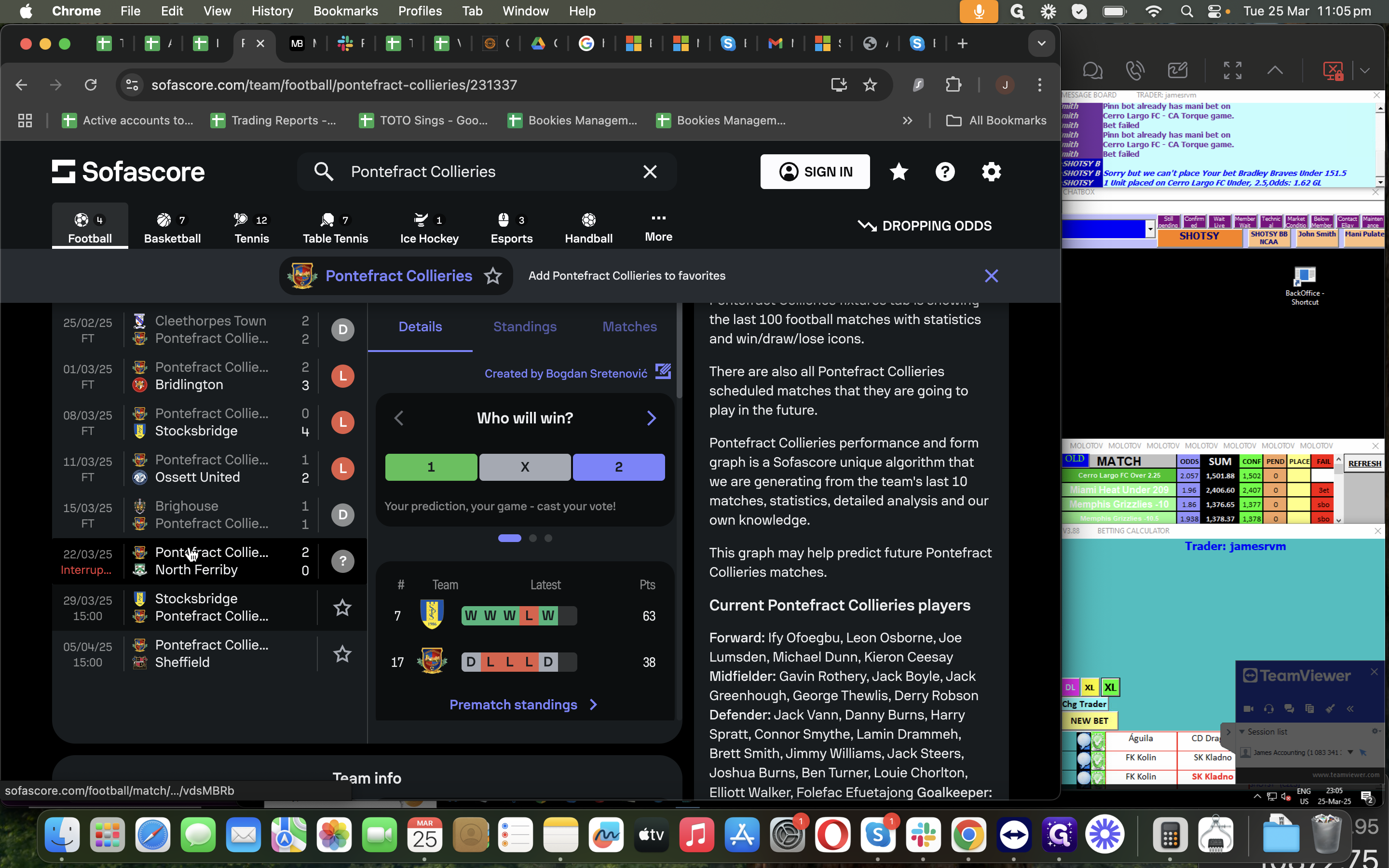The height and width of the screenshot is (868, 1389).
Task: Click the Chrome reload page icon
Action: [91, 85]
